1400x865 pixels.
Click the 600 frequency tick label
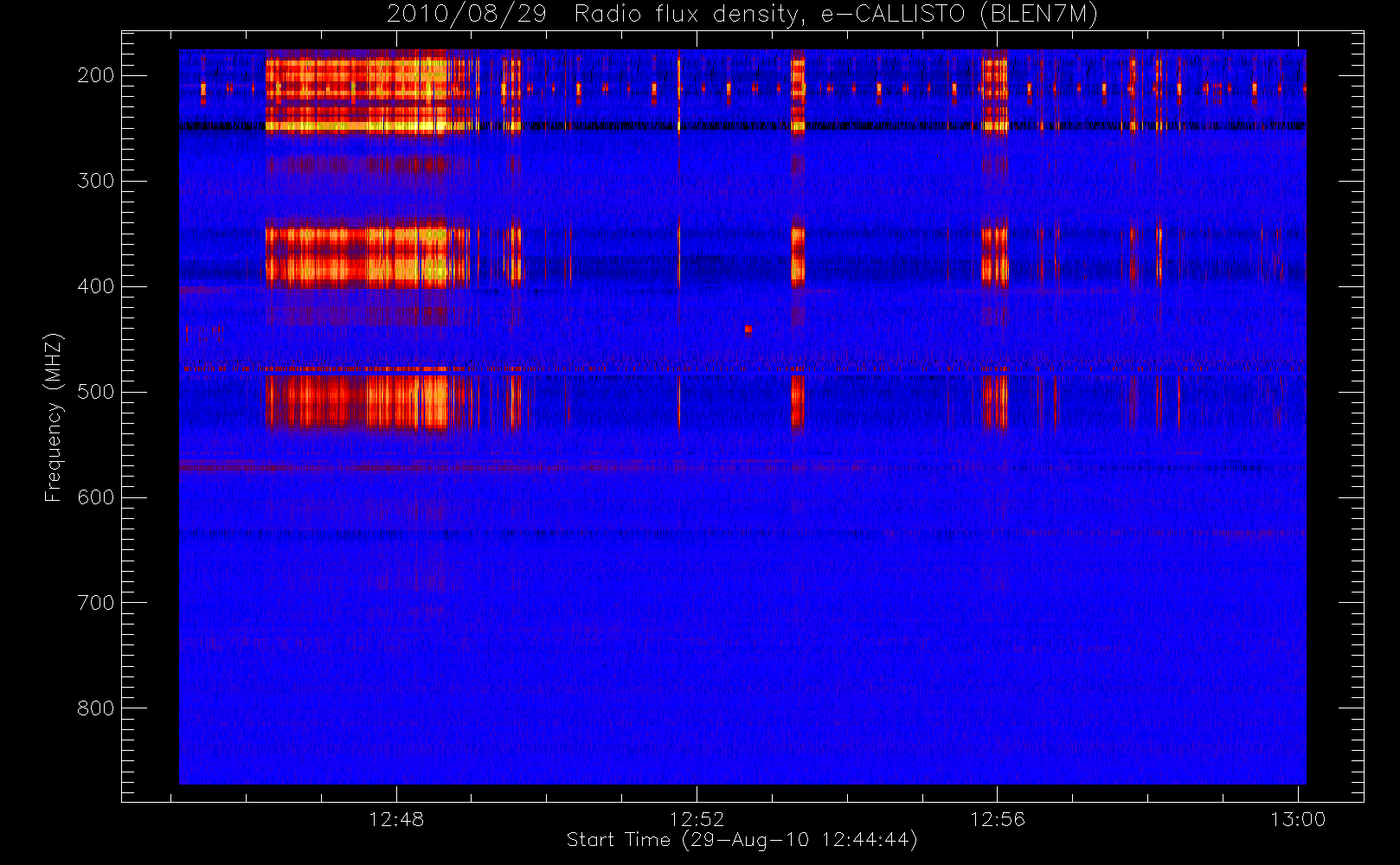tap(96, 497)
